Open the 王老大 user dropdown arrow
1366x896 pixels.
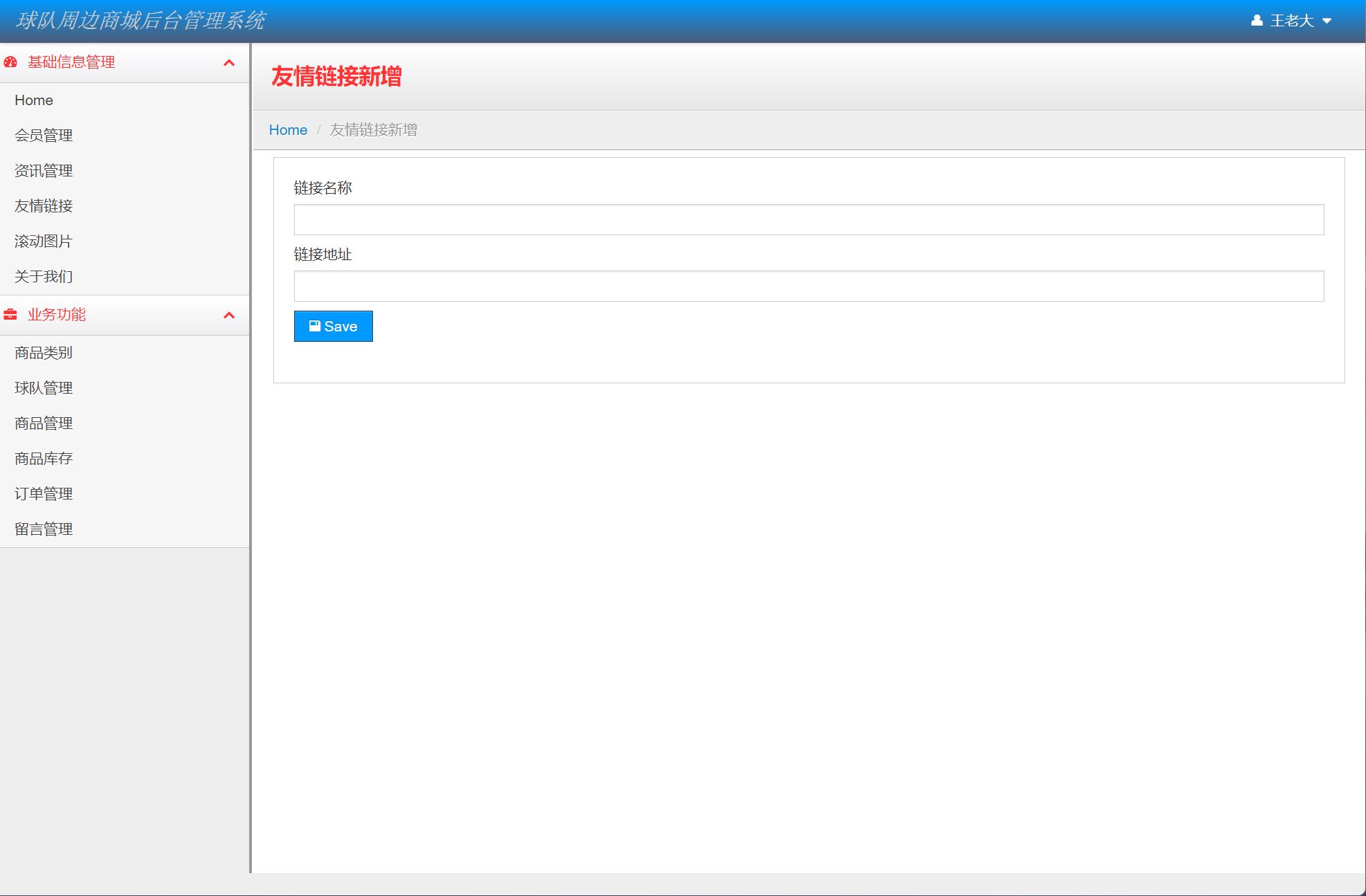1327,21
